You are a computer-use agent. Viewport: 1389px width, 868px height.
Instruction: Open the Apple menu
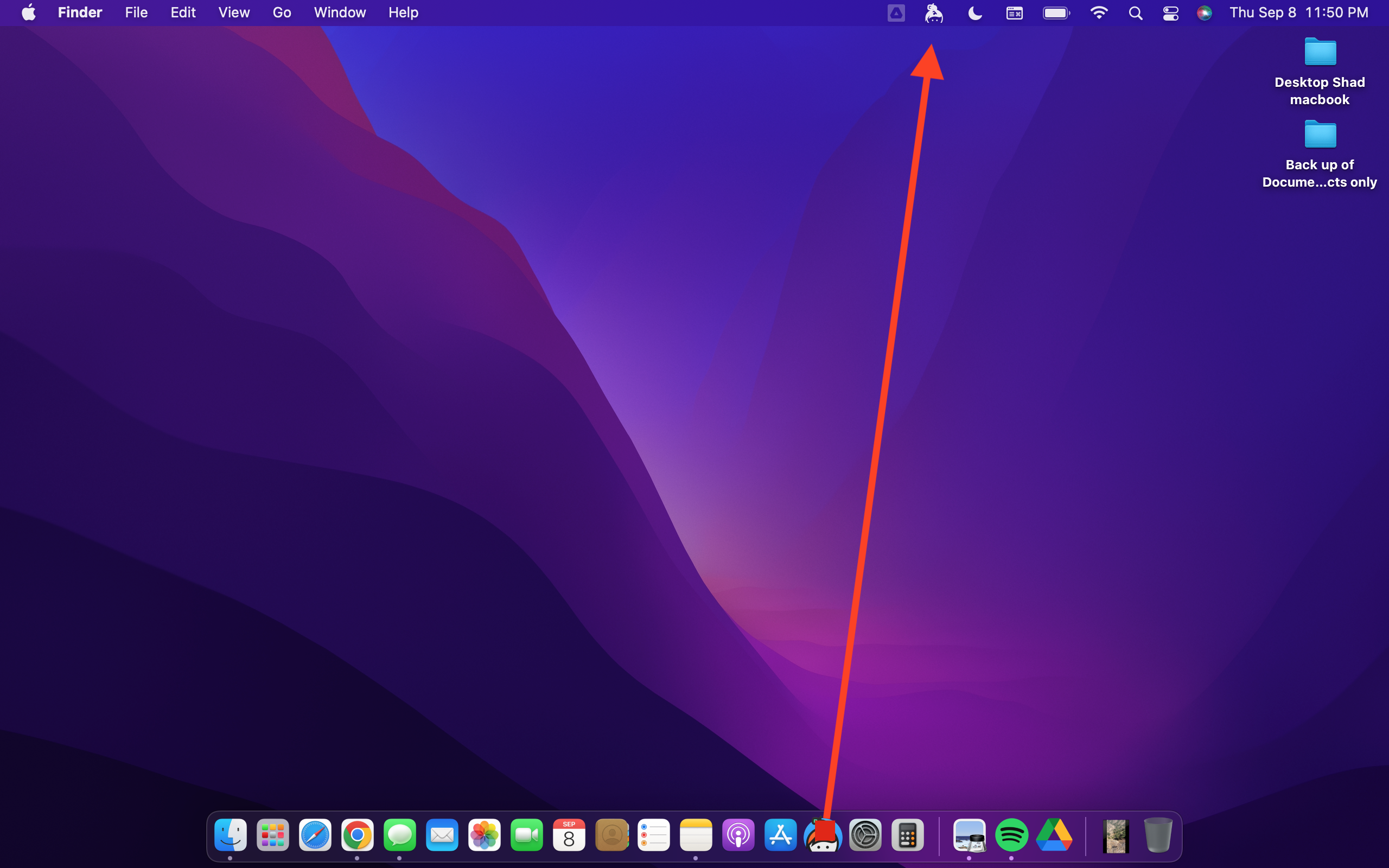point(28,12)
